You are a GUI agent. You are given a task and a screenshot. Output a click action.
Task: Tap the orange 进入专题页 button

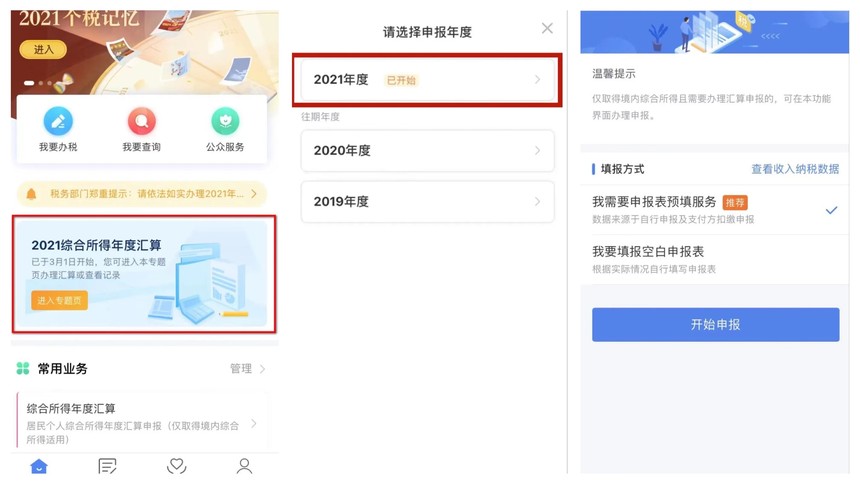(x=59, y=300)
